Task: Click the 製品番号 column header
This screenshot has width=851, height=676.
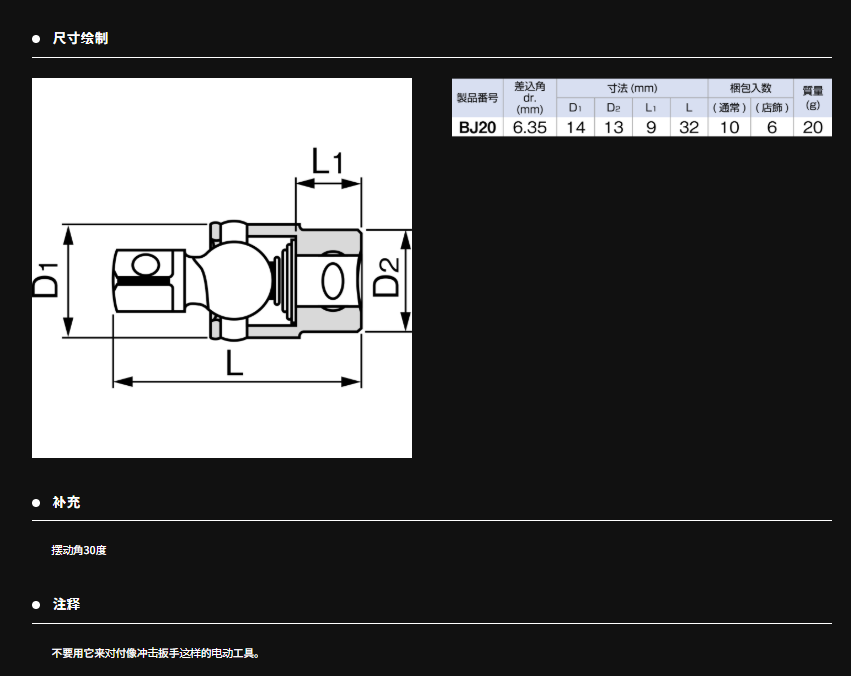Action: click(x=477, y=98)
